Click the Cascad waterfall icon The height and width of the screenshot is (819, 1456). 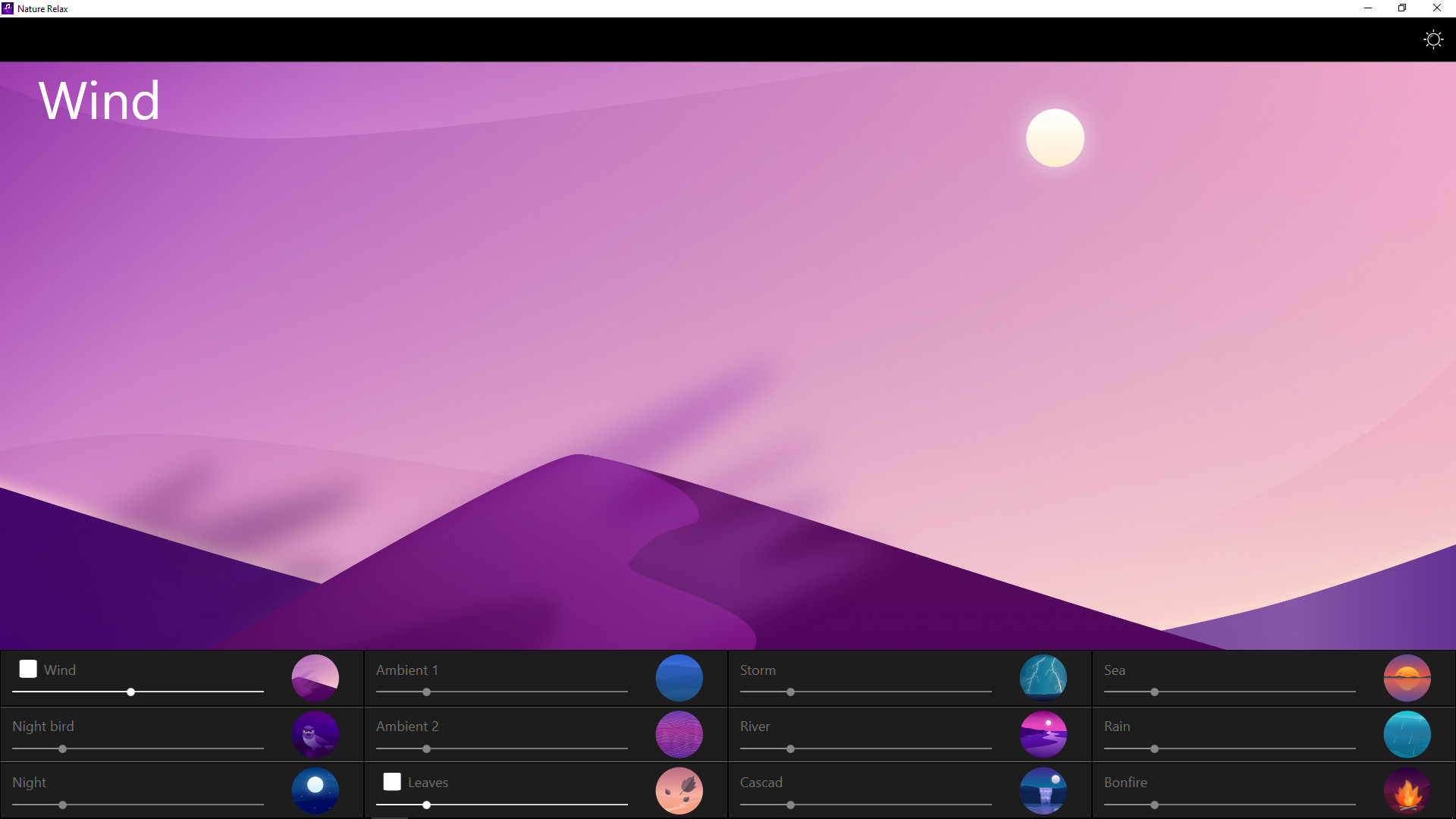coord(1043,790)
